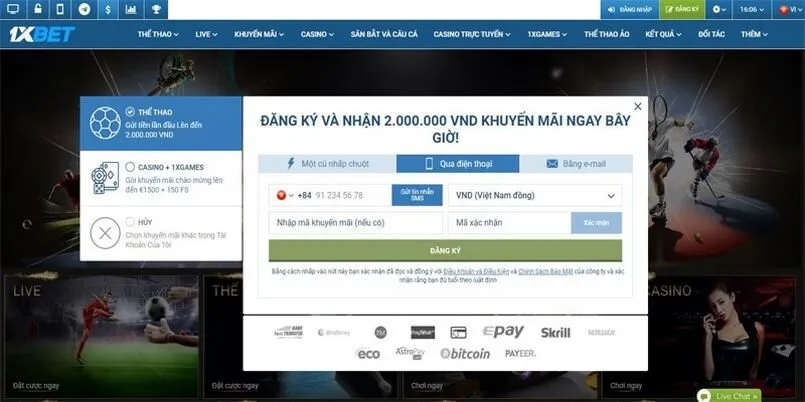Close the registration popup with X

pyautogui.click(x=638, y=106)
